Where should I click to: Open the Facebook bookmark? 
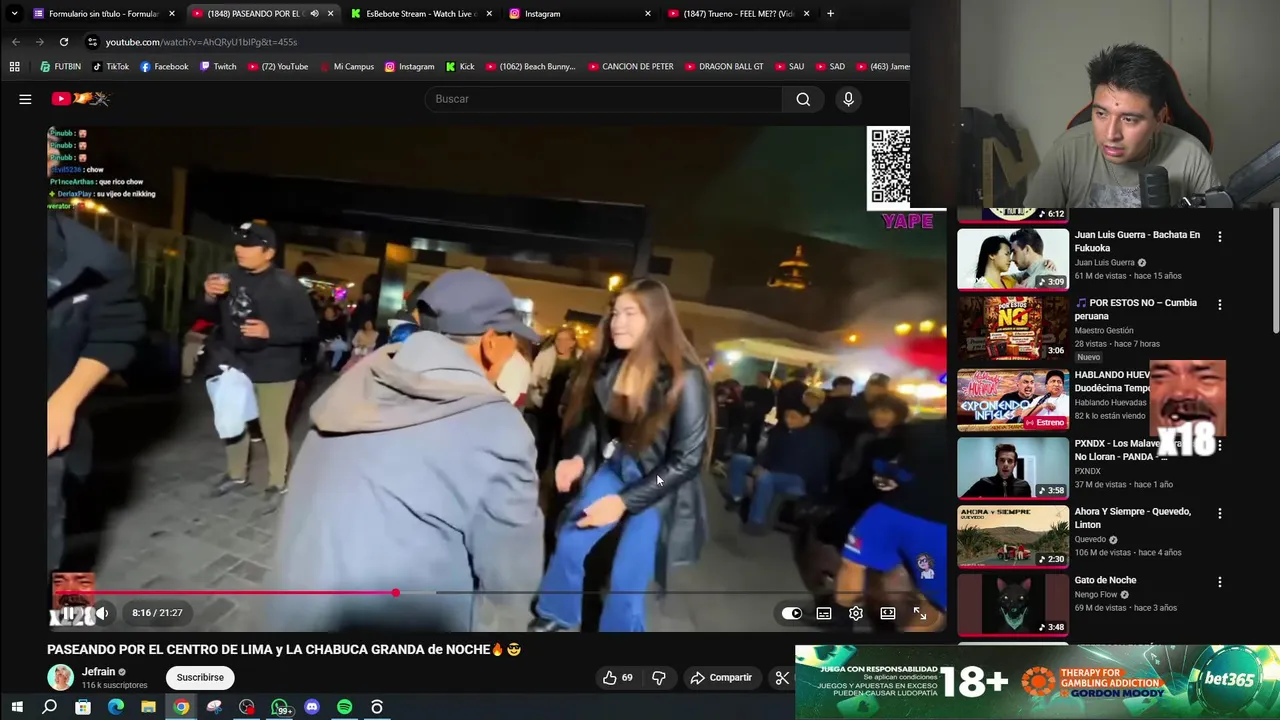pos(164,67)
